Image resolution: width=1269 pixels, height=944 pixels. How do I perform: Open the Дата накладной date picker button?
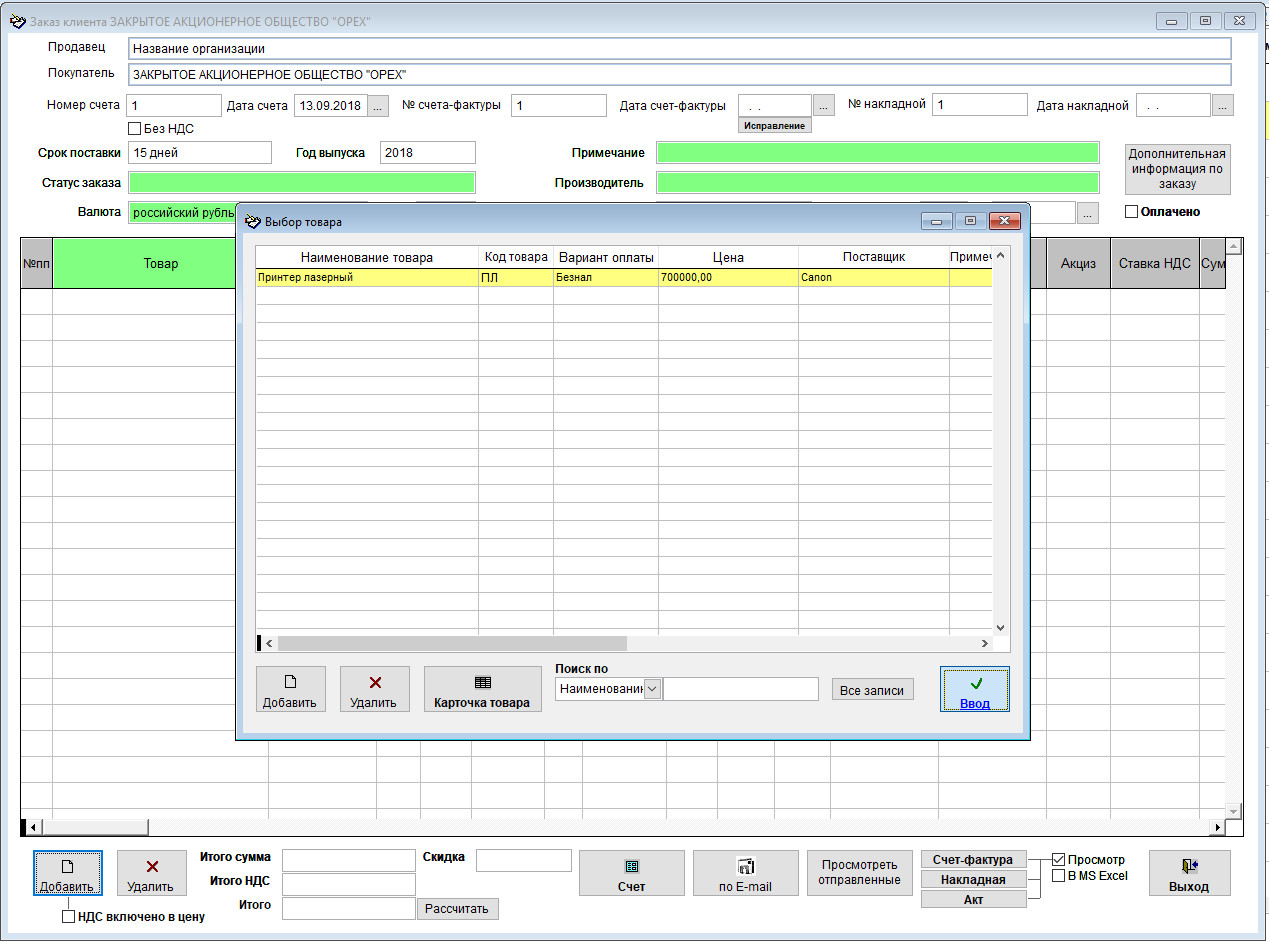(1223, 106)
